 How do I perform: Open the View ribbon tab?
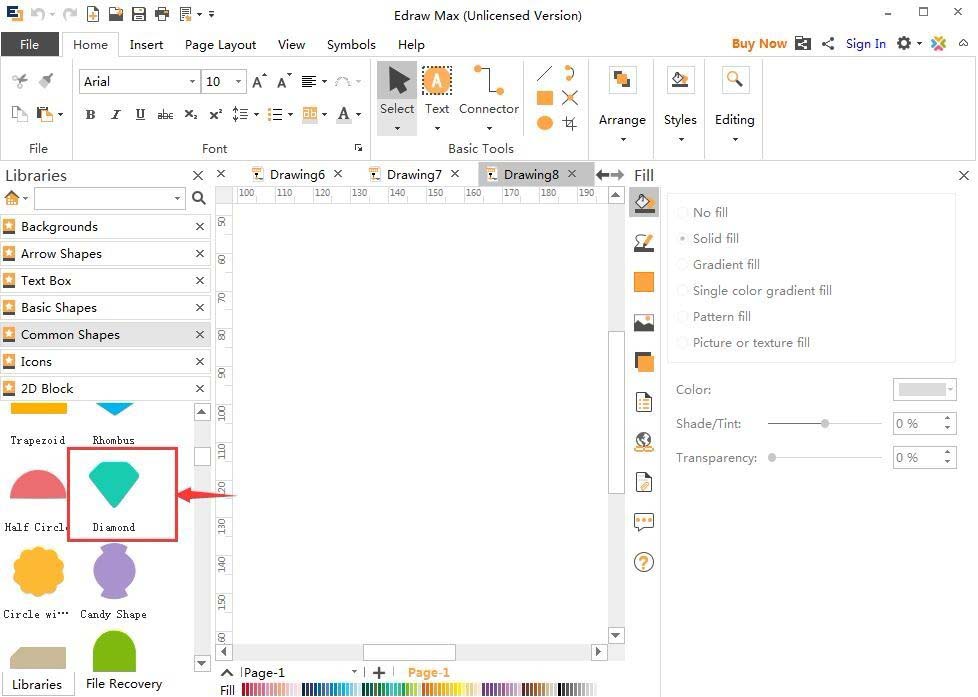[291, 44]
